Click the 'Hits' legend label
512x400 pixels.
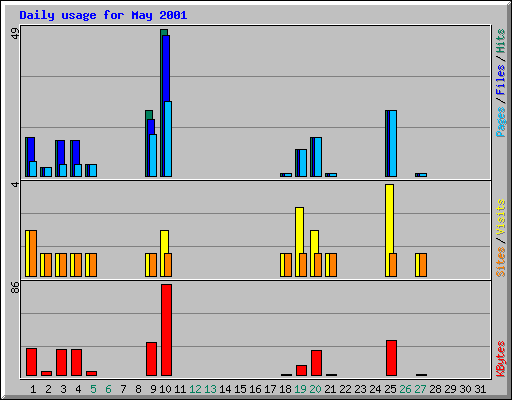point(500,41)
